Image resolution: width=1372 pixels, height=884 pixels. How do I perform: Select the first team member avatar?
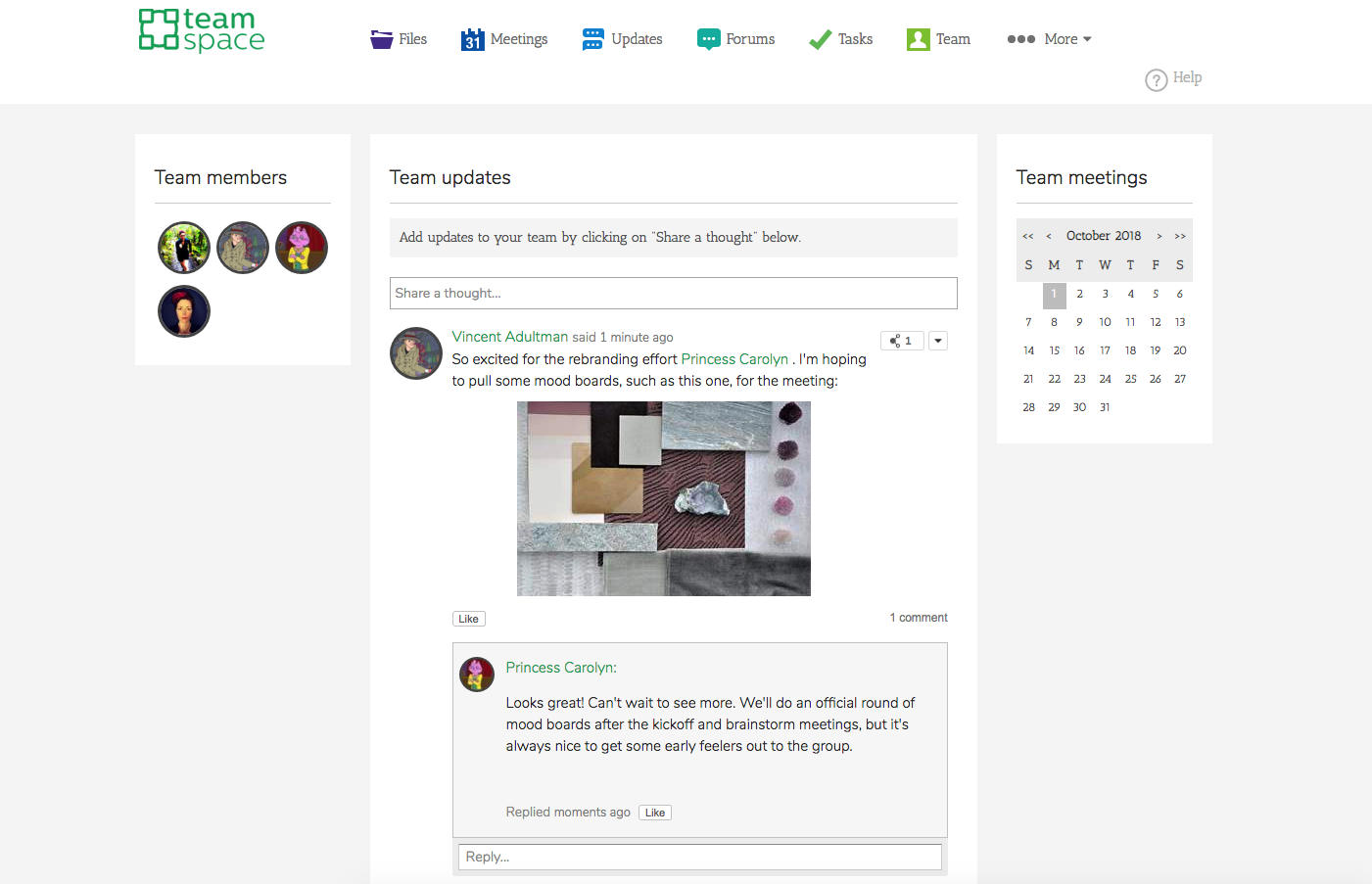[x=184, y=248]
